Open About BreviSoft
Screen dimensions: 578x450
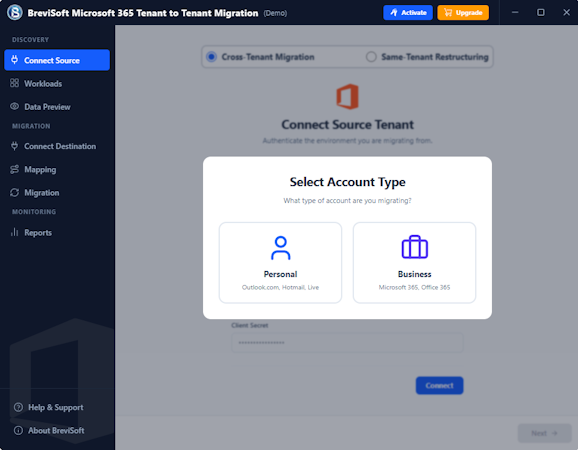(x=57, y=430)
